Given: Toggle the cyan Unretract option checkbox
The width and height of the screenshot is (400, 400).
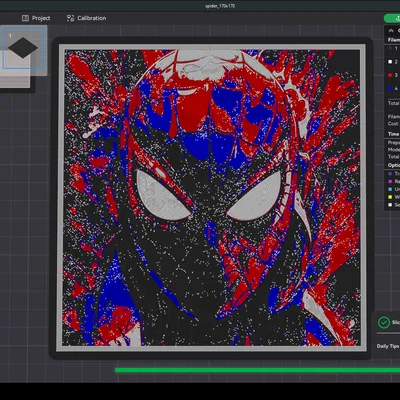Looking at the screenshot, I should coord(390,189).
